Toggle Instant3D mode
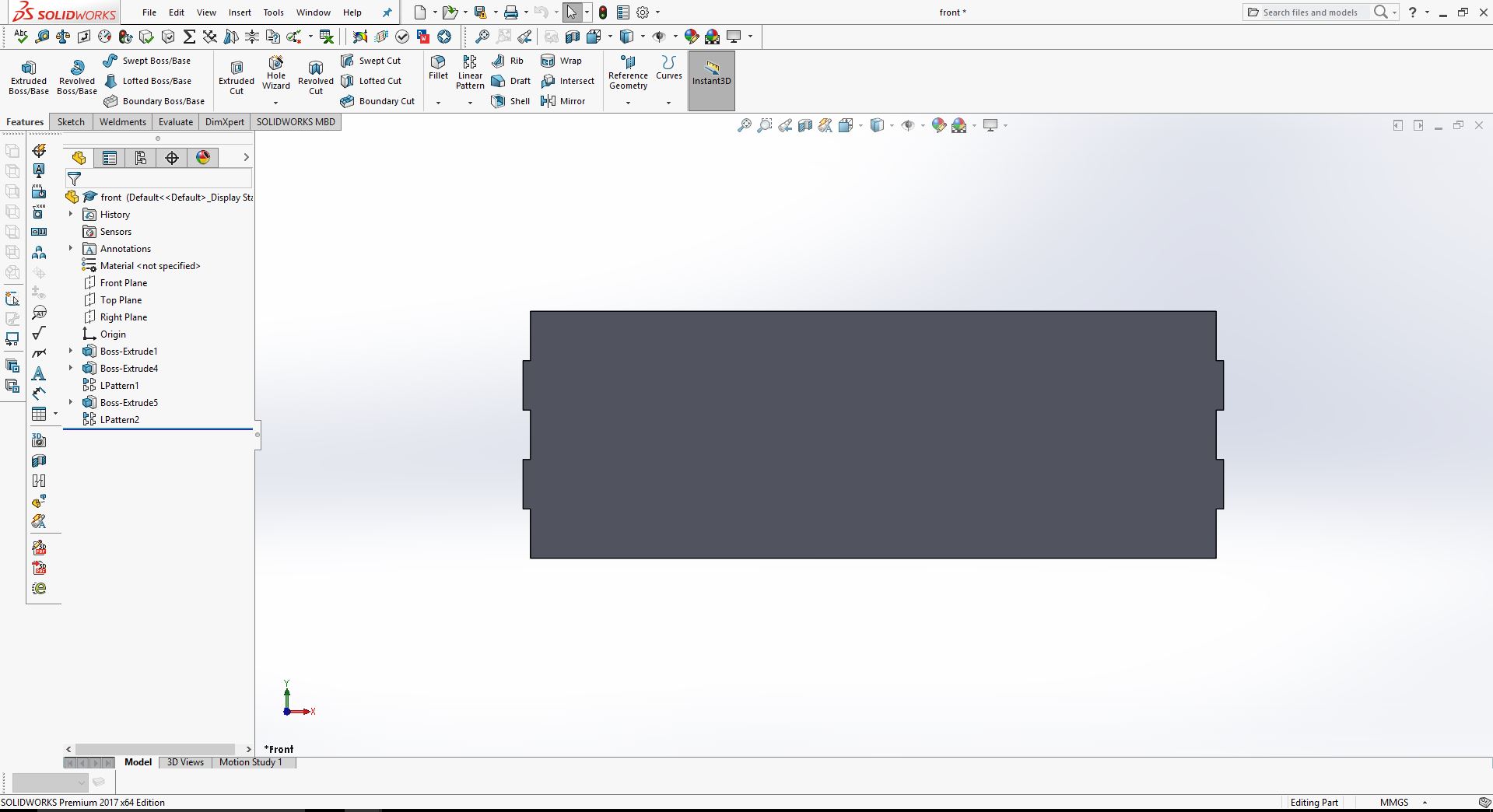The image size is (1493, 812). click(711, 81)
